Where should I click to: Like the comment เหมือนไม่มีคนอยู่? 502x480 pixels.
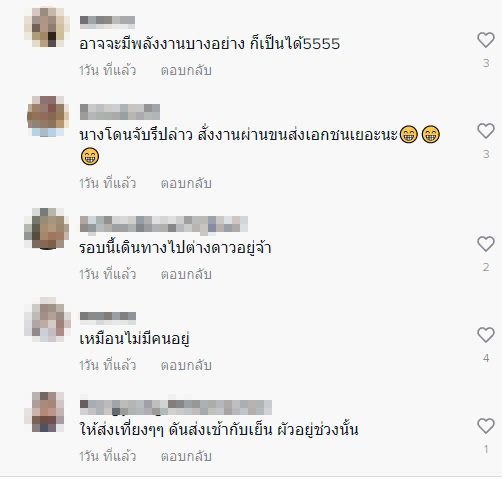click(486, 335)
